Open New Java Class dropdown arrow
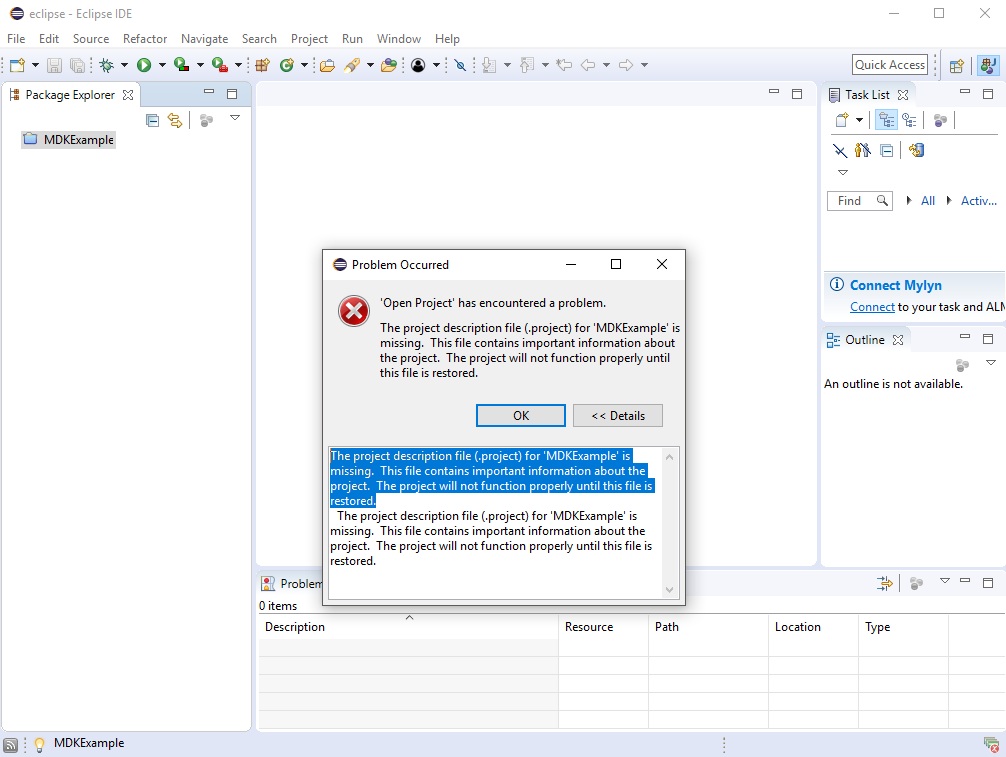Viewport: 1006px width, 757px height. (x=305, y=65)
